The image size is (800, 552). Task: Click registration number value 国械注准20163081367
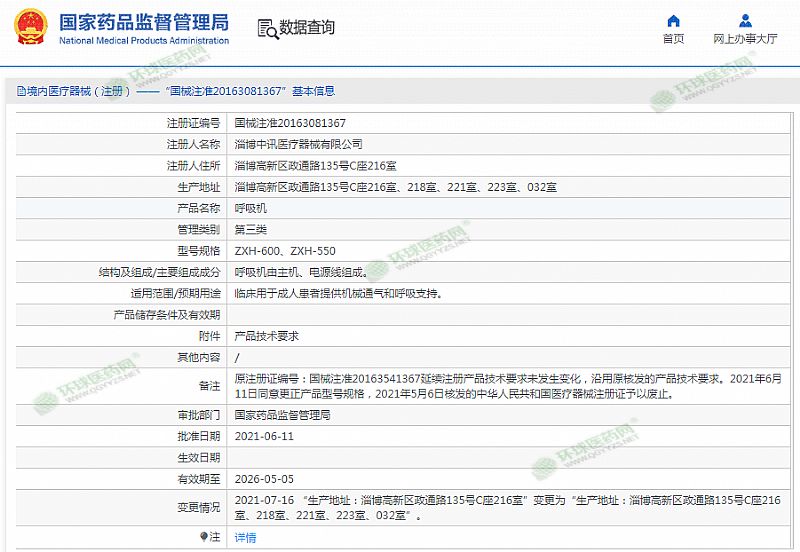(289, 123)
